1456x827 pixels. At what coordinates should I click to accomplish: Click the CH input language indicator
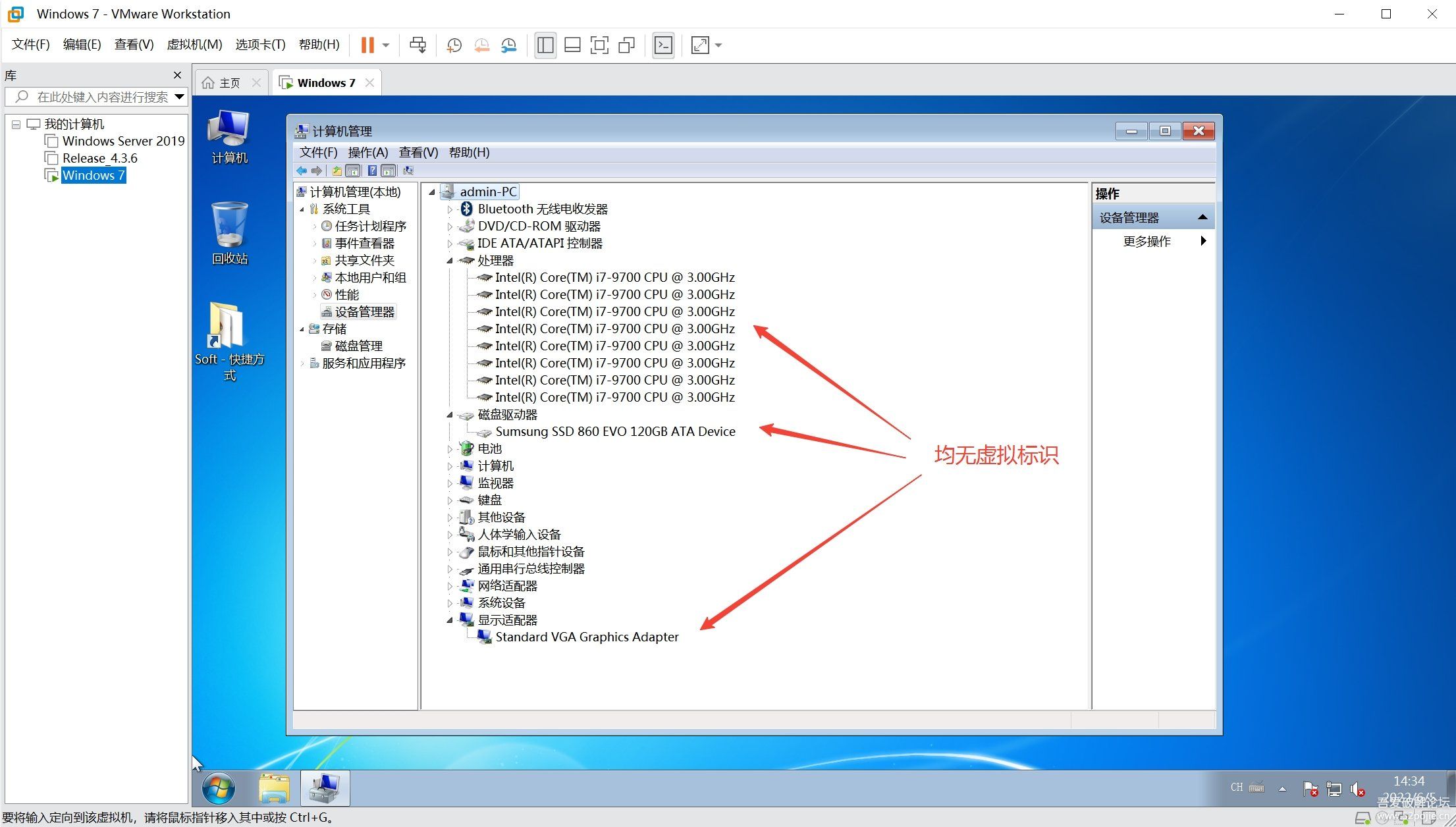[x=1237, y=787]
